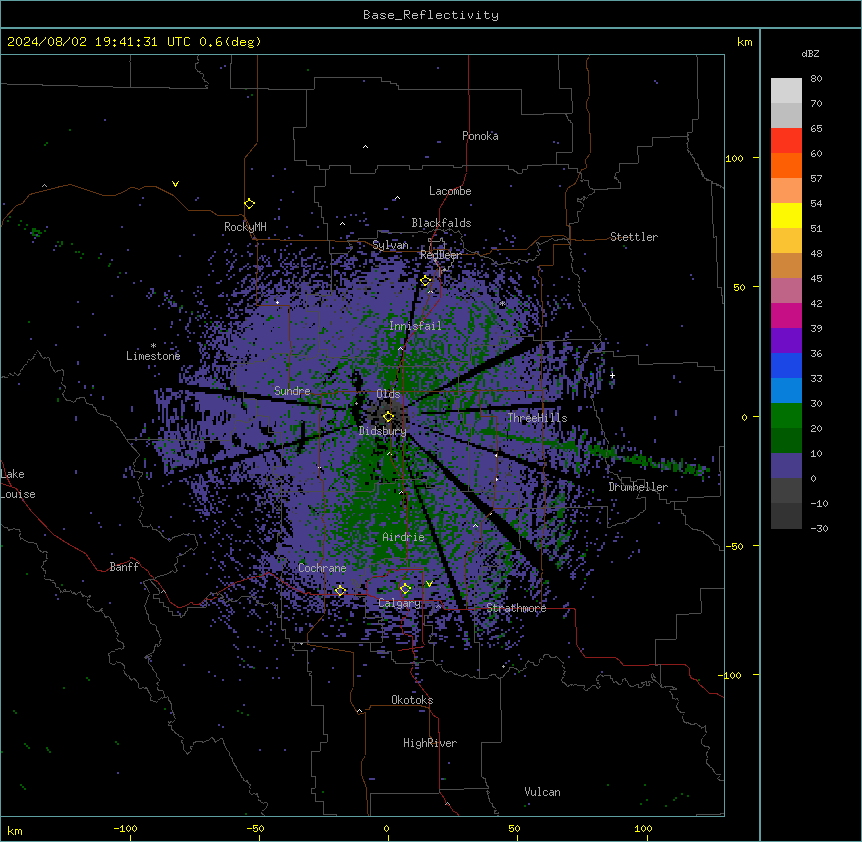Click the Okotoks city label
Viewport: 862px width, 842px height.
coord(412,700)
